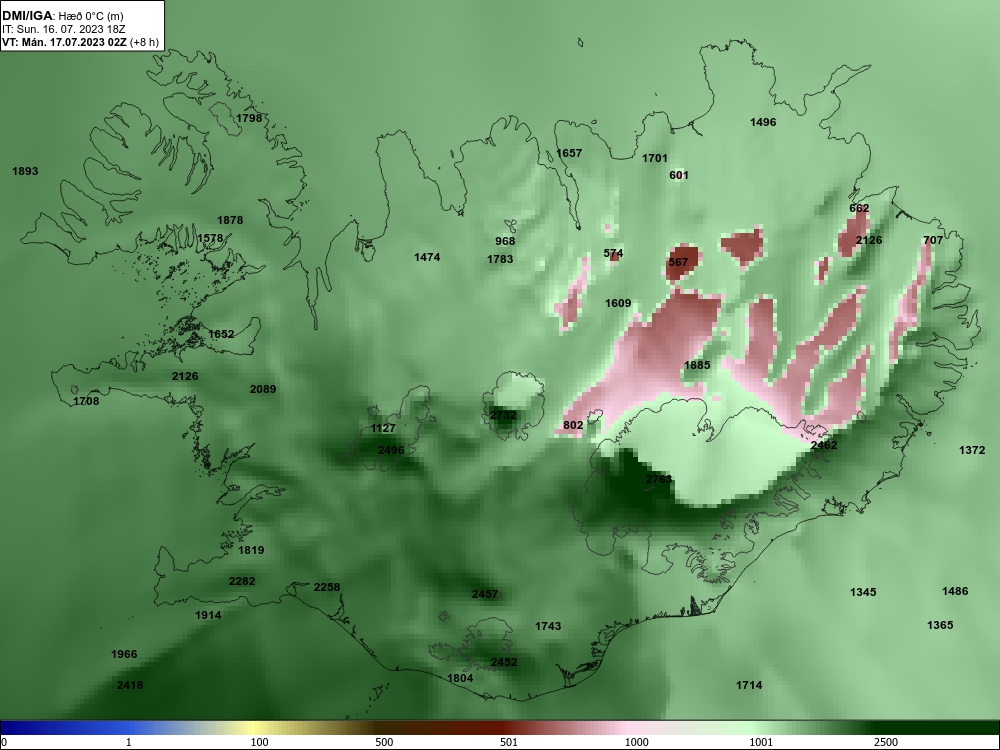The width and height of the screenshot is (1000, 750).
Task: Click the 802 value on the map
Action: pos(573,425)
